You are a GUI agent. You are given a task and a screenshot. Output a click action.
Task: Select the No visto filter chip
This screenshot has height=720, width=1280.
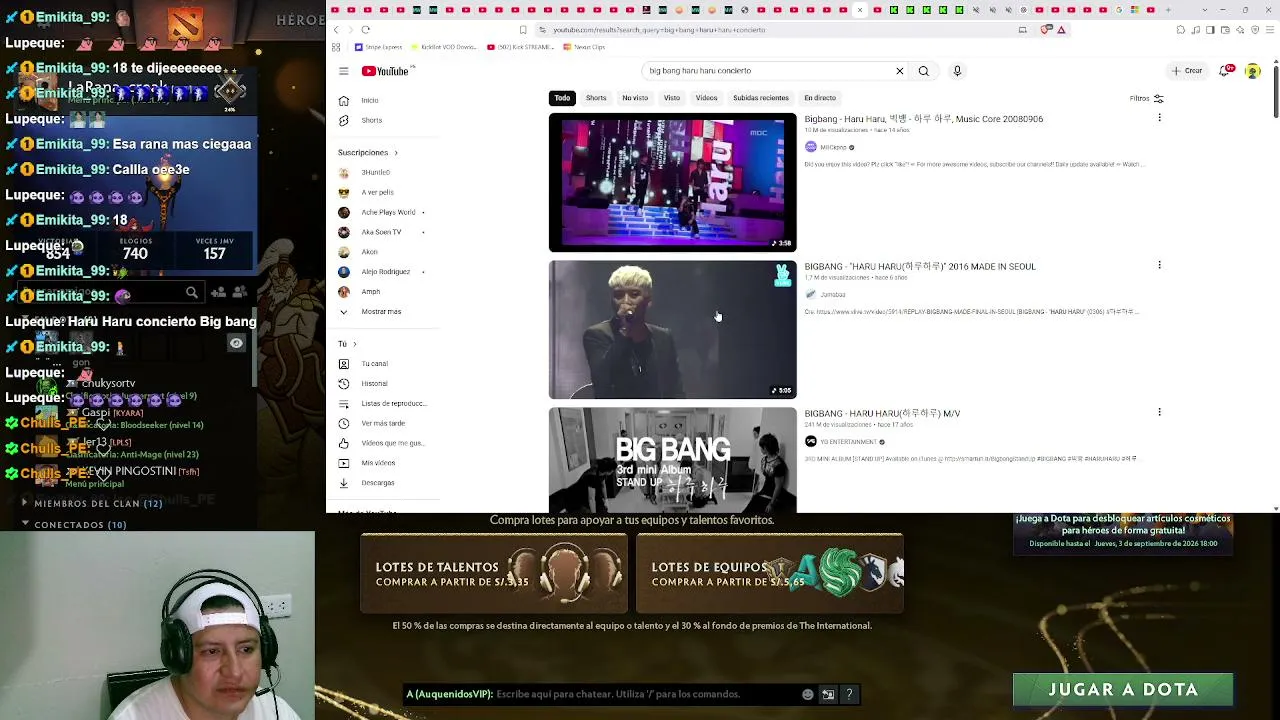point(635,98)
